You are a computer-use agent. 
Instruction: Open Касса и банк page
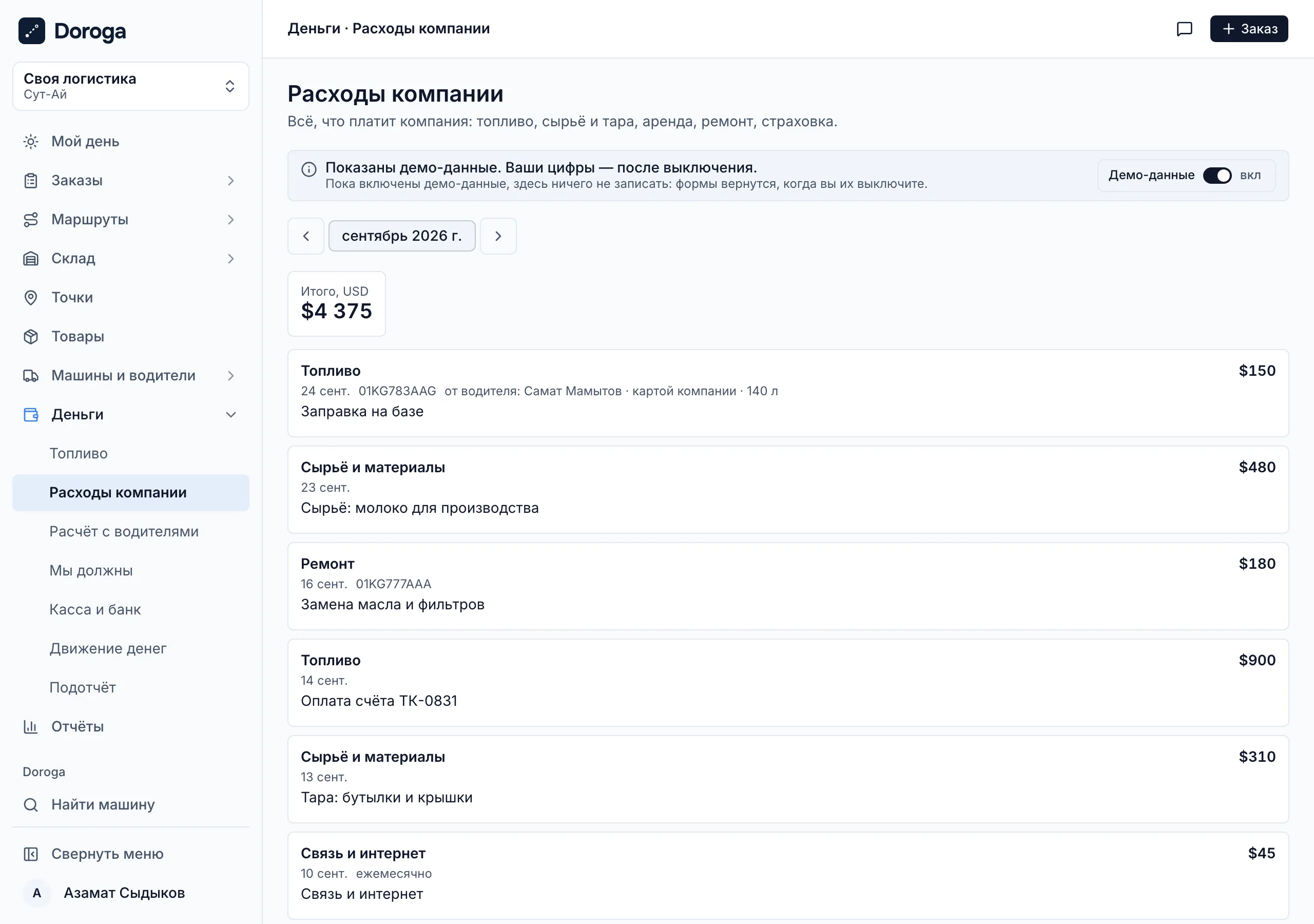130,609
